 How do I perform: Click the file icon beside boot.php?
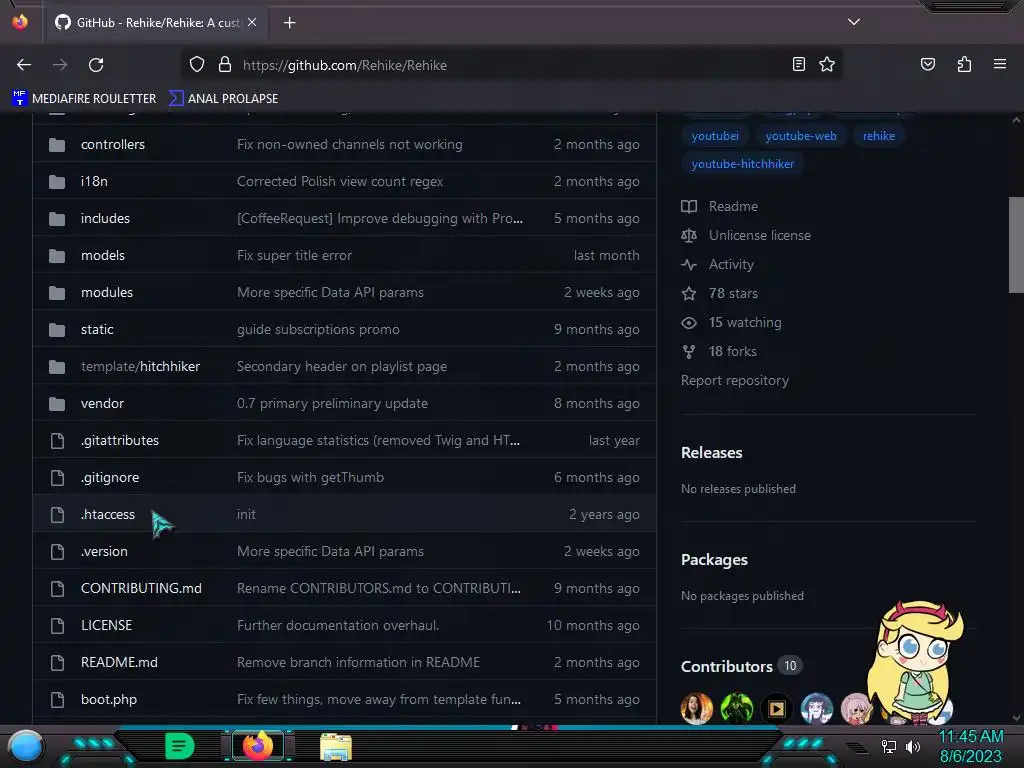pos(57,699)
